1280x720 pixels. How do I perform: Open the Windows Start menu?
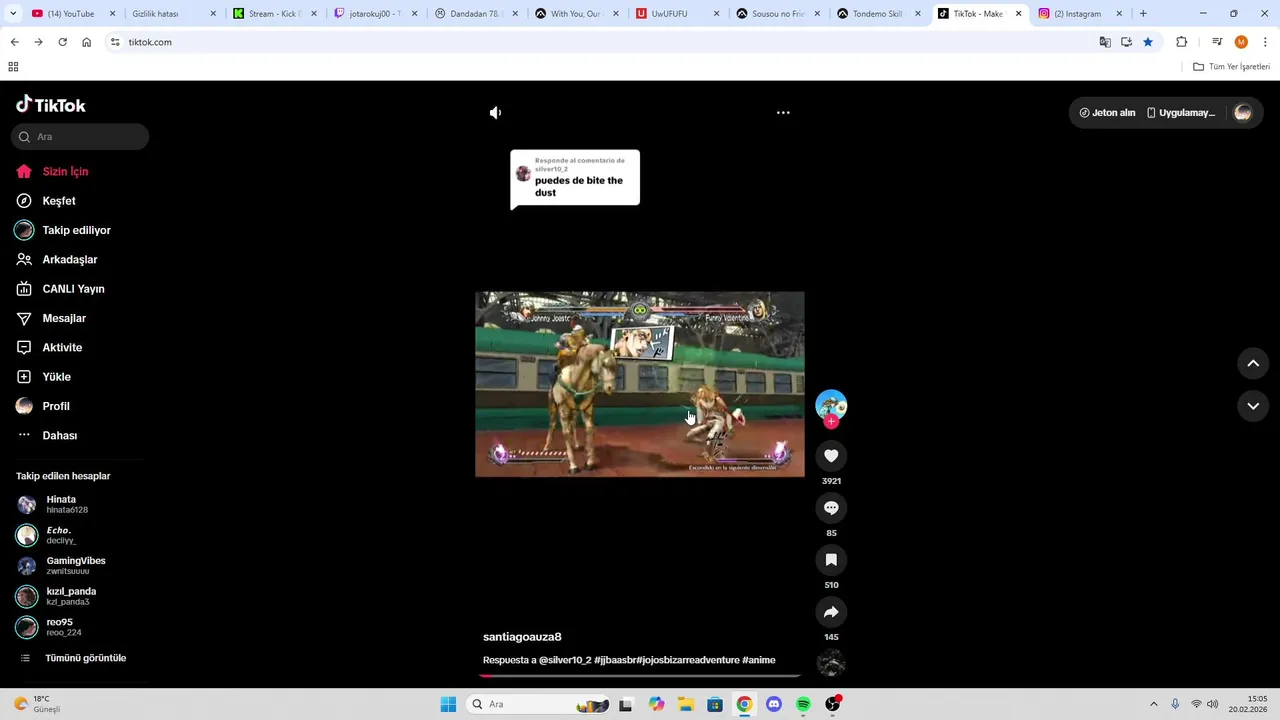click(x=448, y=704)
